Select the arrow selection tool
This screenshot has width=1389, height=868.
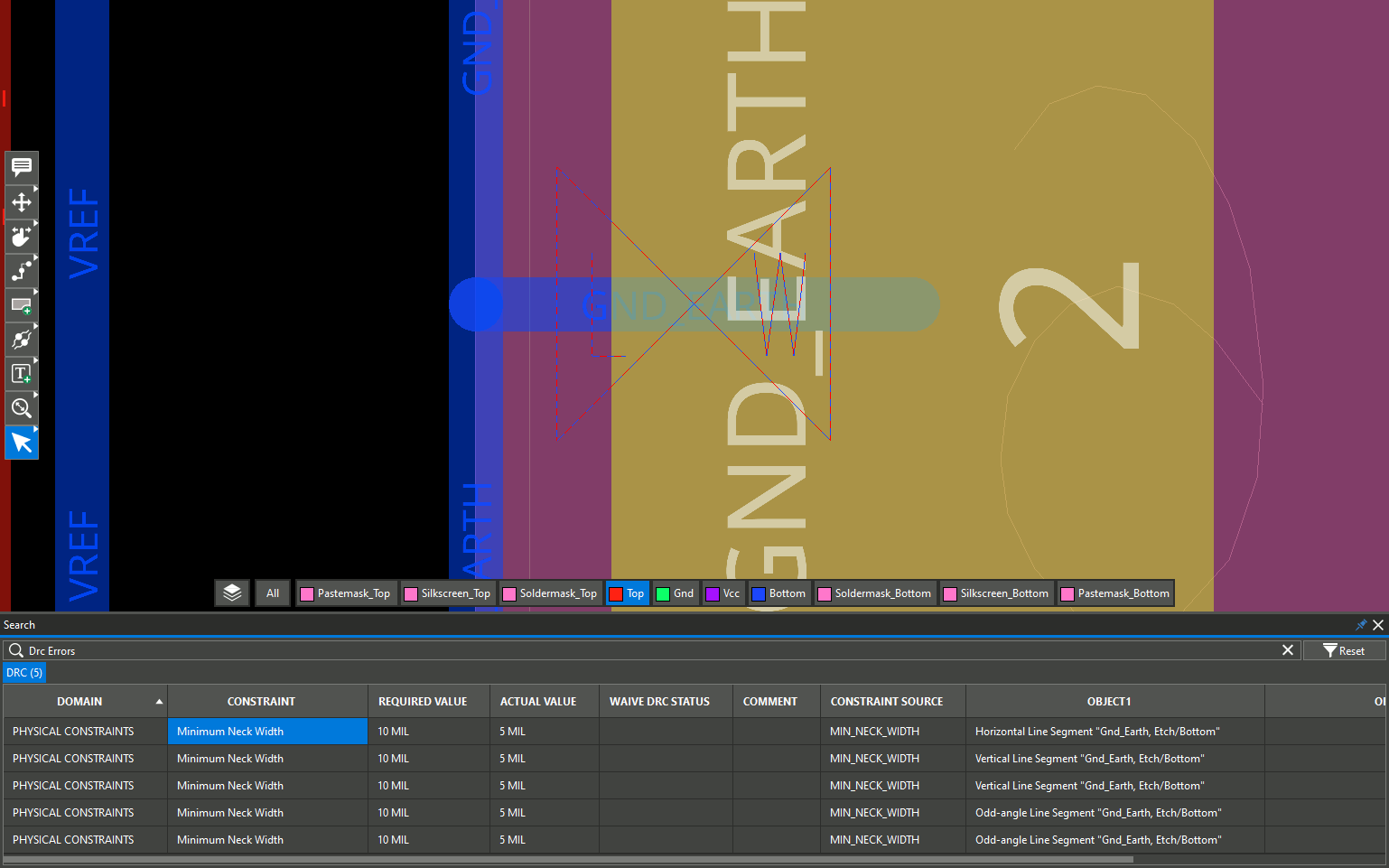click(21, 442)
